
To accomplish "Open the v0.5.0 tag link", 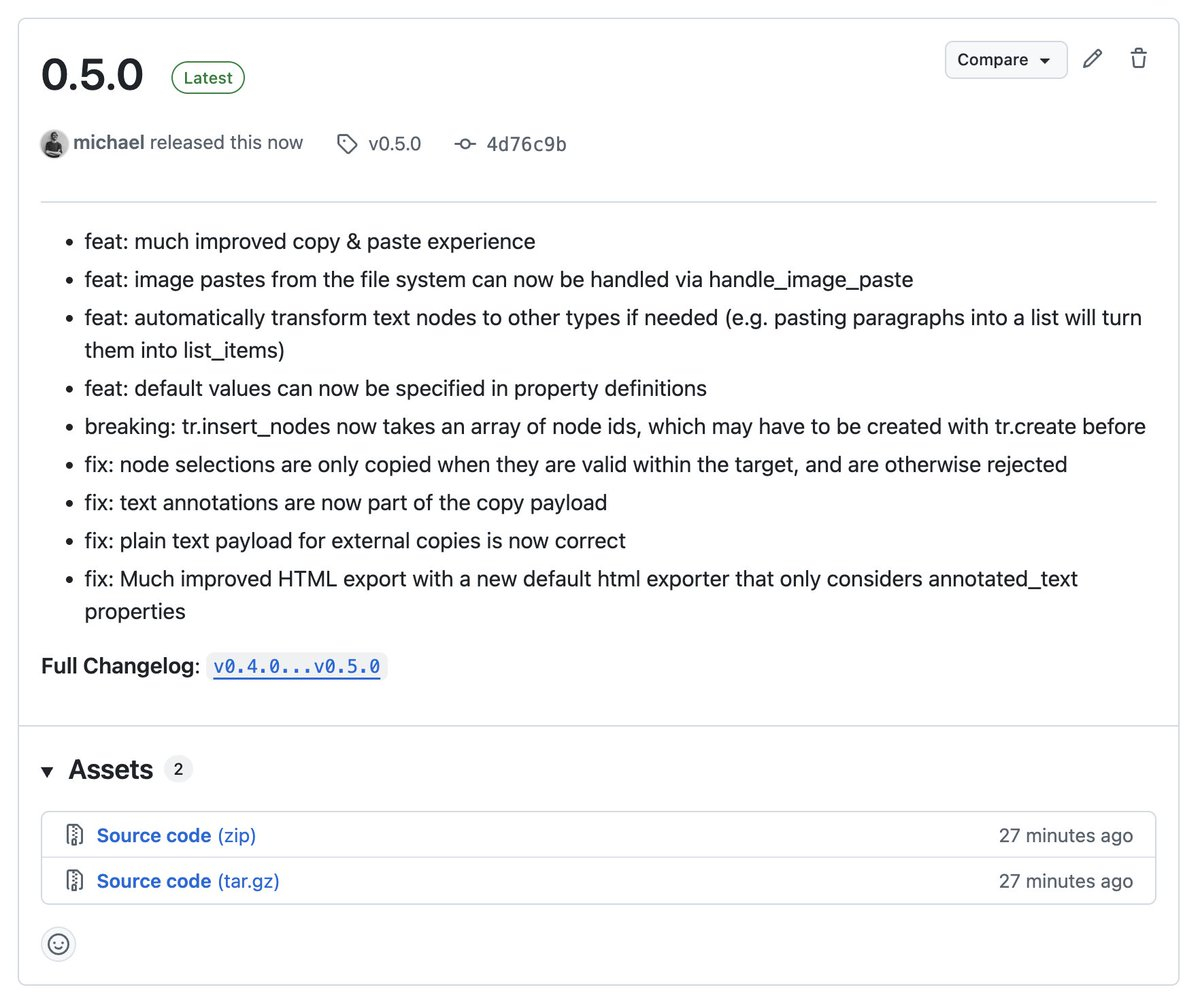I will 394,144.
